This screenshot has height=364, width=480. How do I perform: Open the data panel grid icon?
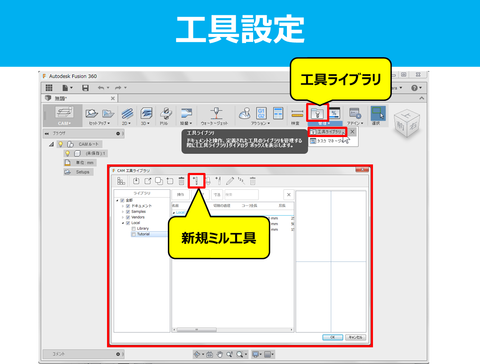pyautogui.click(x=49, y=88)
